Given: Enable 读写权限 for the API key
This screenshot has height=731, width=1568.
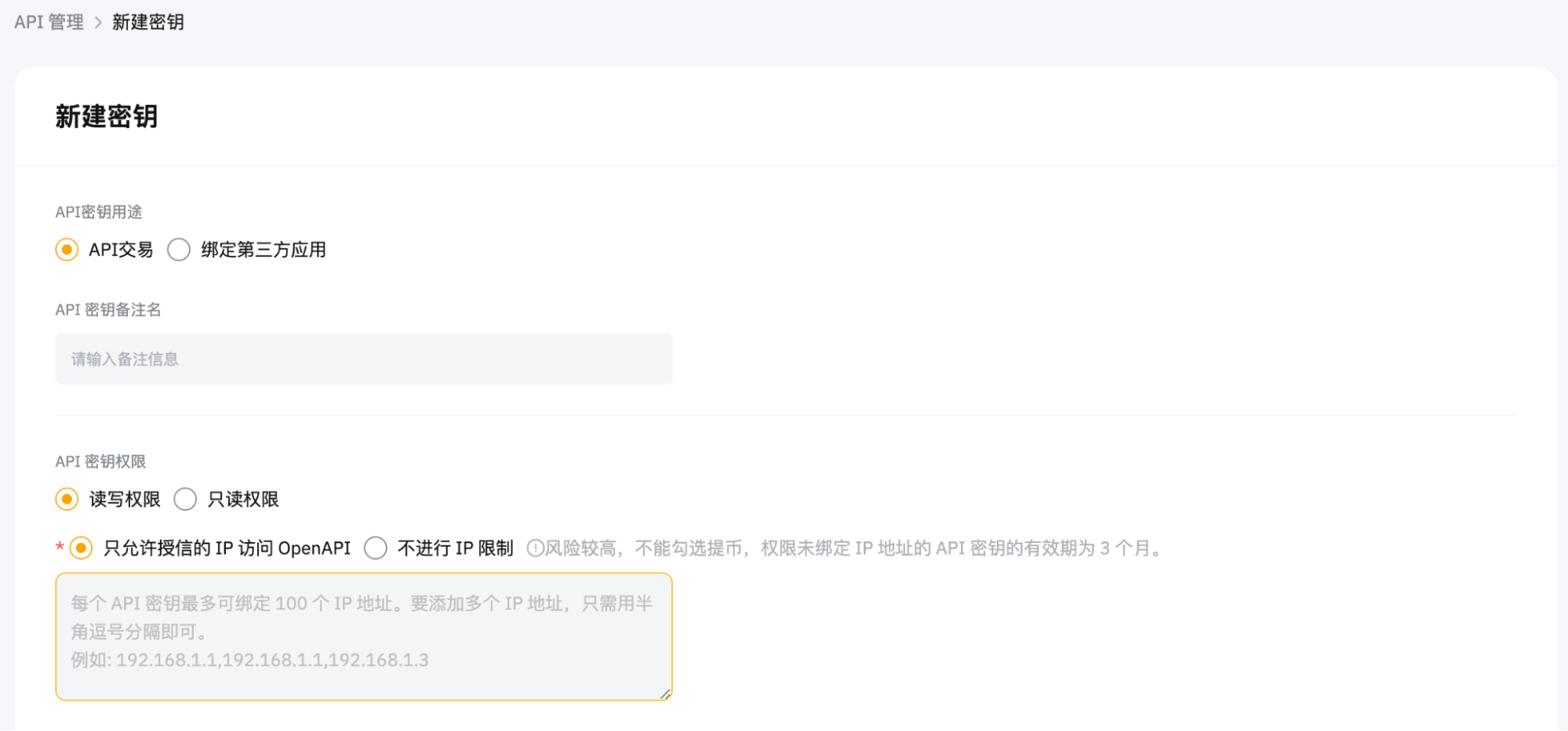Looking at the screenshot, I should tap(67, 499).
